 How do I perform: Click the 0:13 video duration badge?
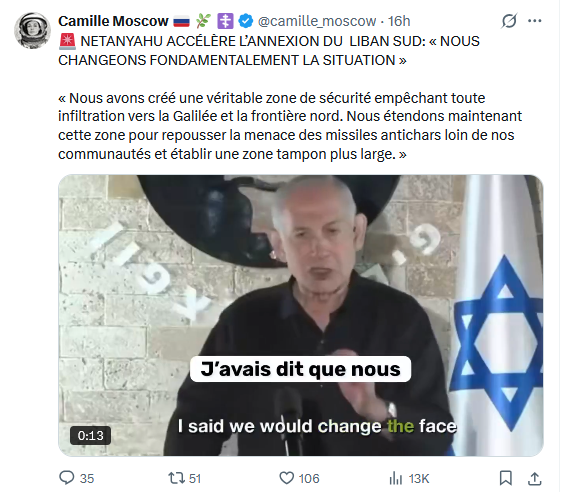click(90, 436)
